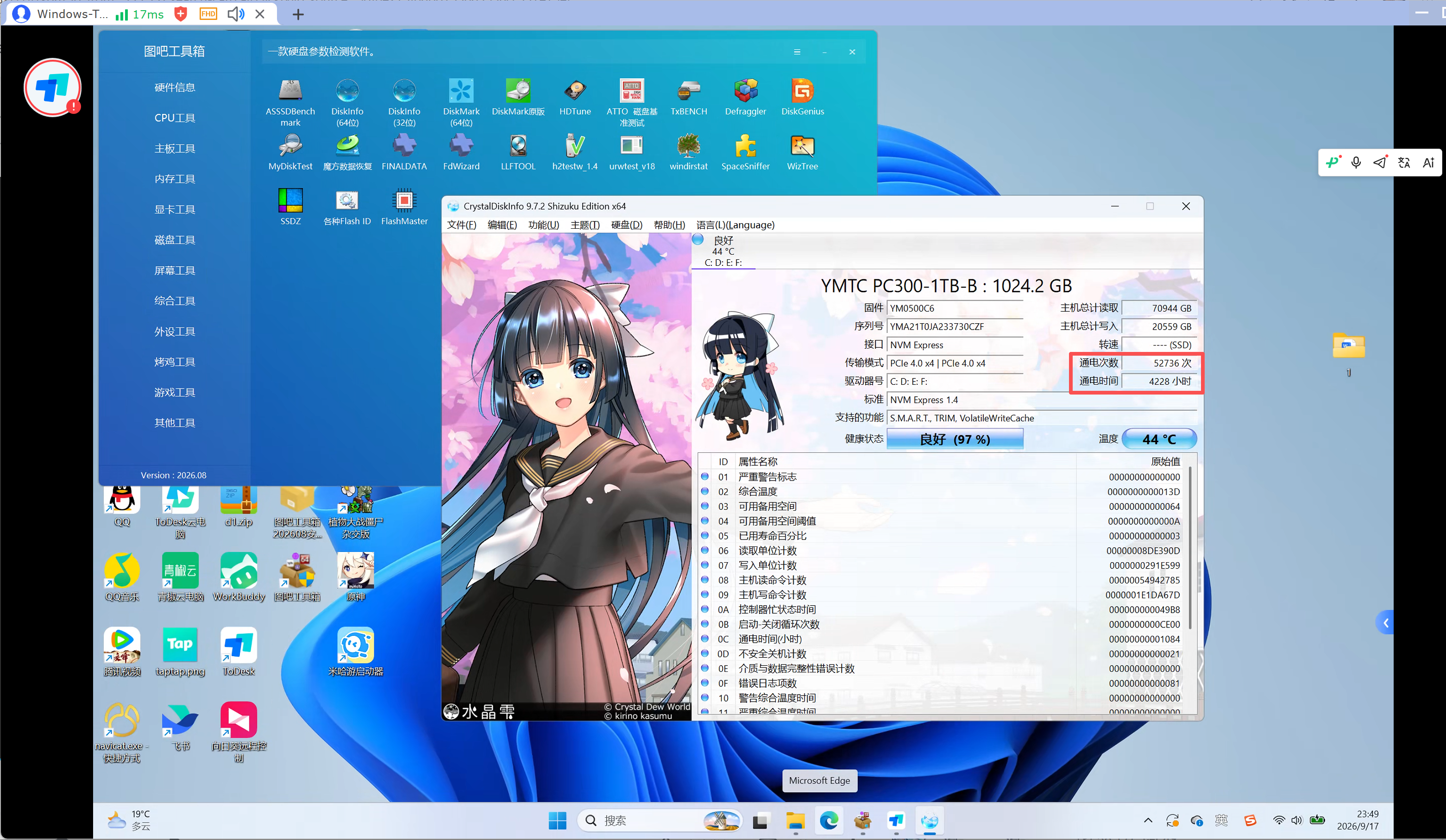This screenshot has height=840, width=1446.
Task: Open 主题(T) menu in CrystalDiskInfo
Action: (x=585, y=225)
